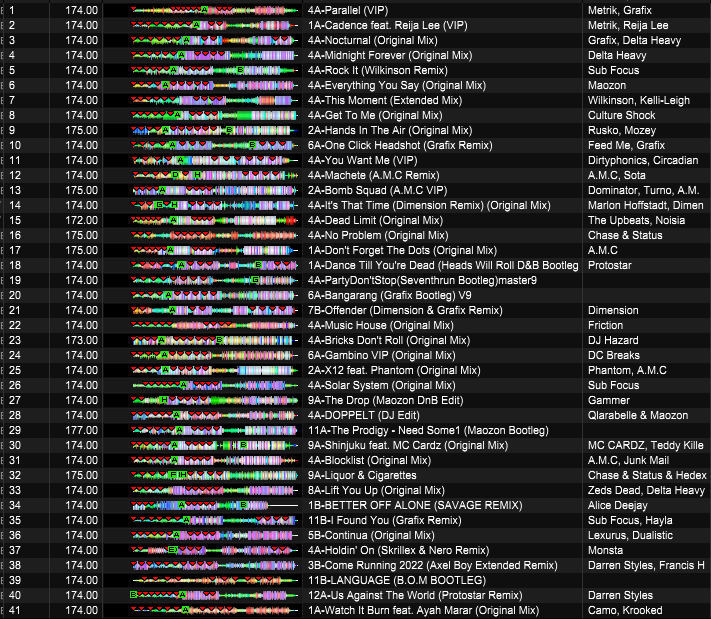This screenshot has height=619, width=711.
Task: Select '4A-PartyDon'tStop(Seventhrun Bootleg)master9' title
Action: click(x=422, y=280)
